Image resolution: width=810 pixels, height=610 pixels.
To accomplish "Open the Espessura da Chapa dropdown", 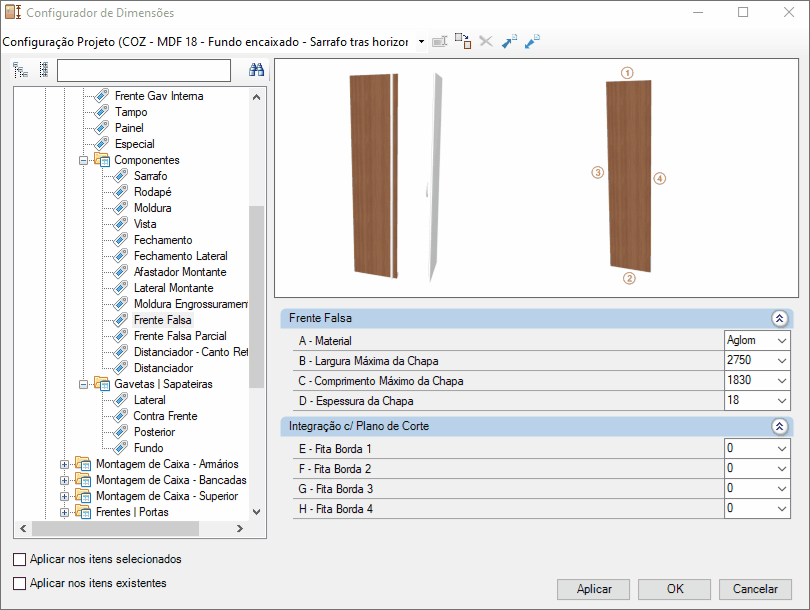I will (x=781, y=401).
